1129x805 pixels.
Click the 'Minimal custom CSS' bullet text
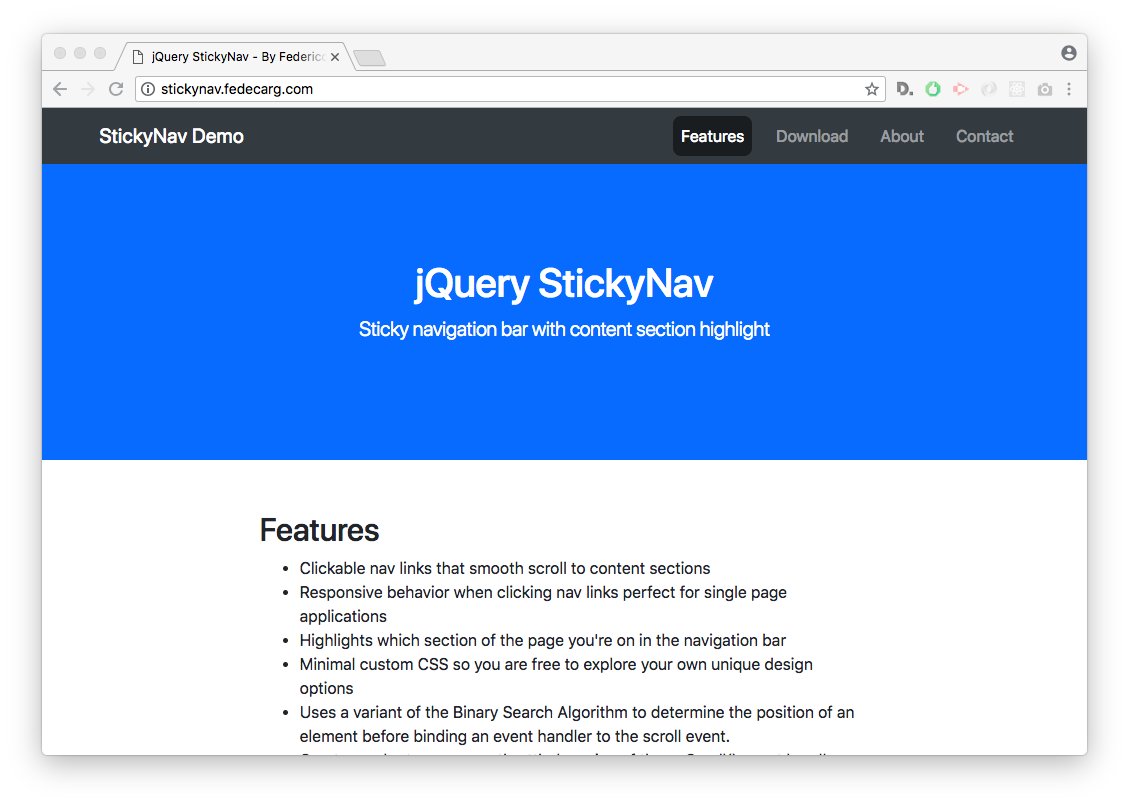(556, 676)
